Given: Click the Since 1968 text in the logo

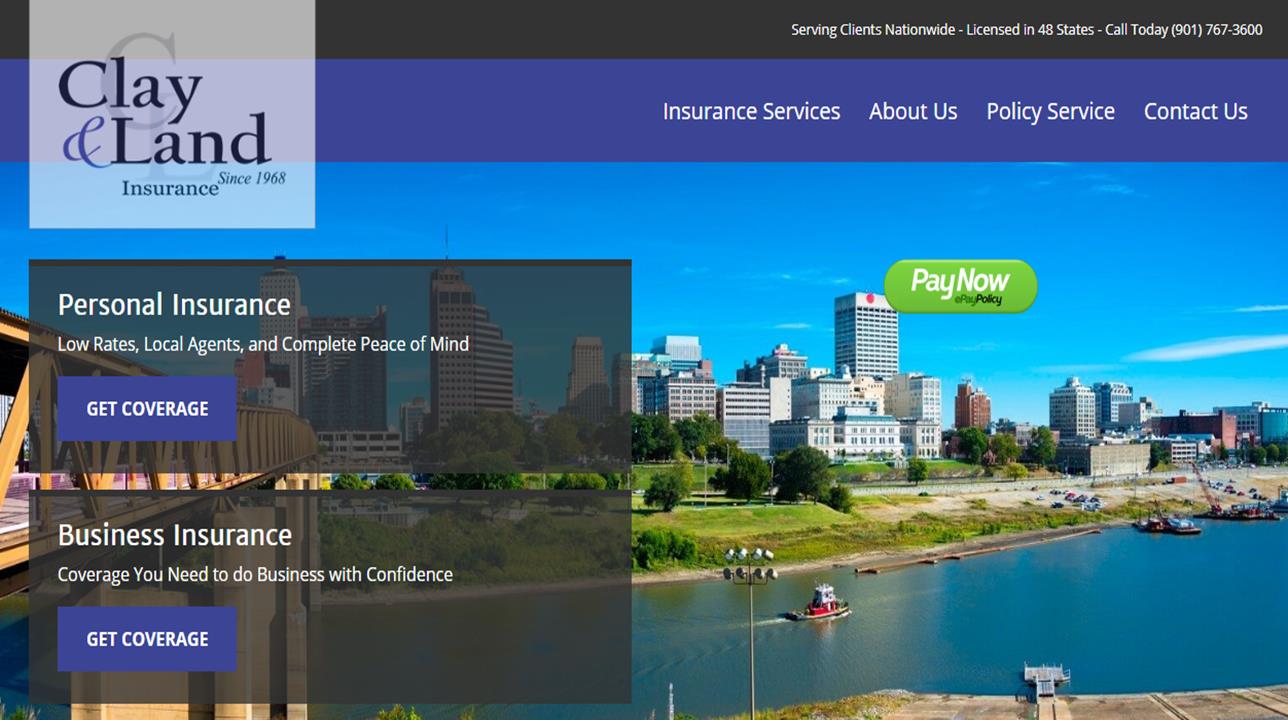Looking at the screenshot, I should (x=252, y=178).
